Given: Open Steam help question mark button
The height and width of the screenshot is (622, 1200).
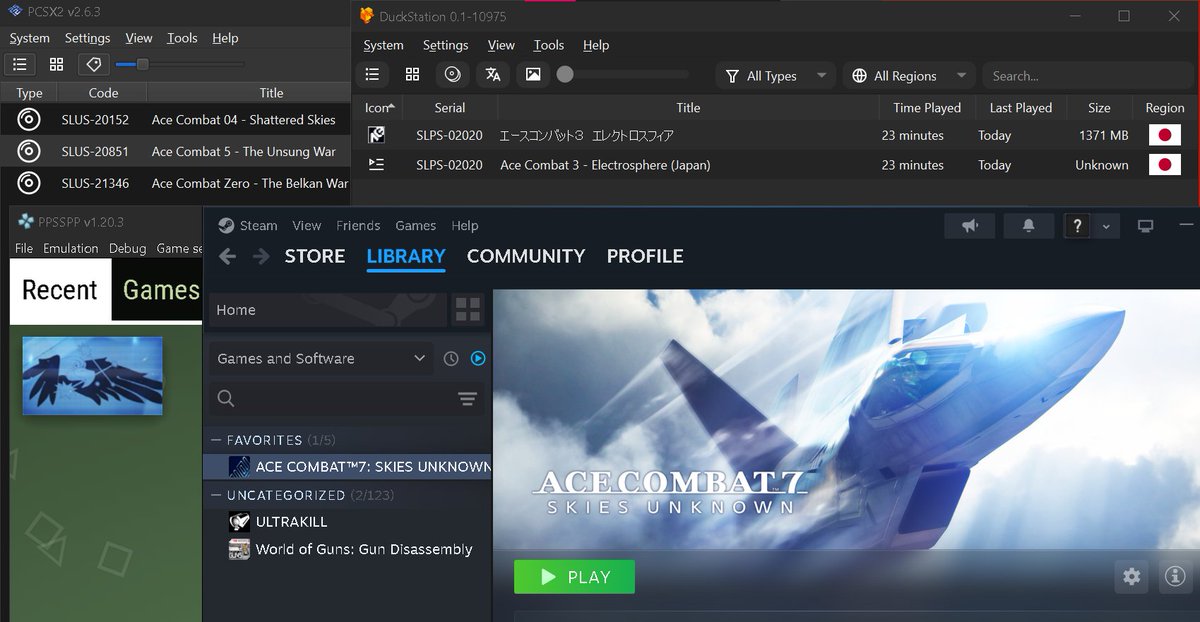Looking at the screenshot, I should click(x=1077, y=226).
